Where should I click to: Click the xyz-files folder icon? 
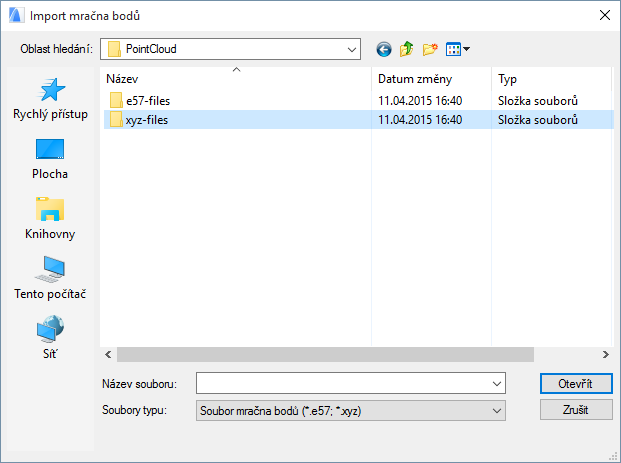116,120
